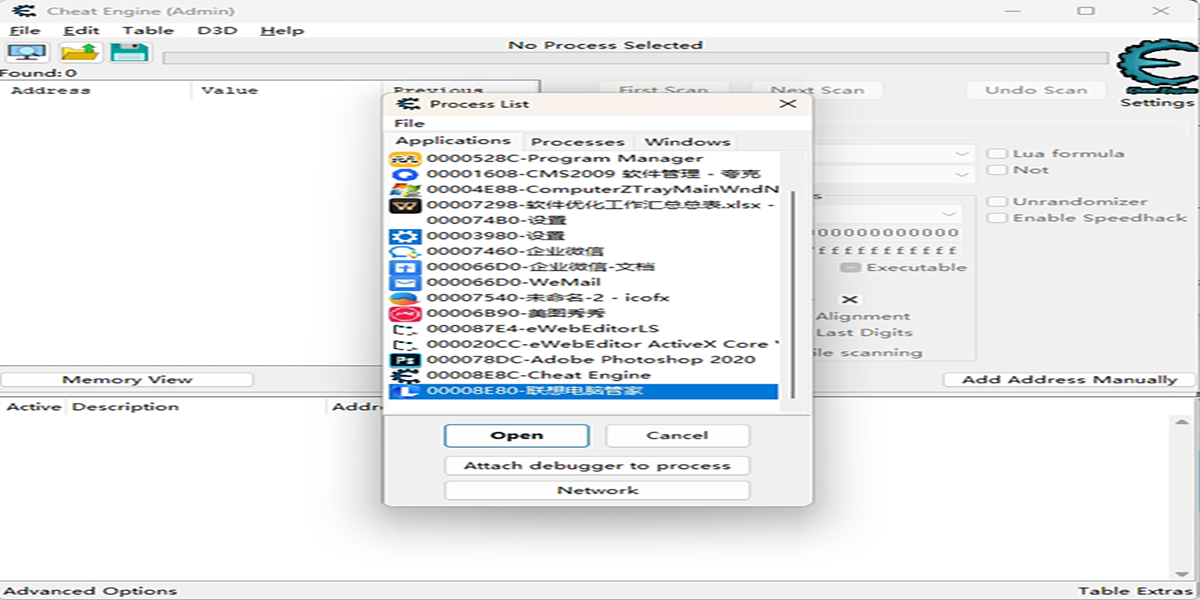Click the icofx process icon

click(404, 298)
